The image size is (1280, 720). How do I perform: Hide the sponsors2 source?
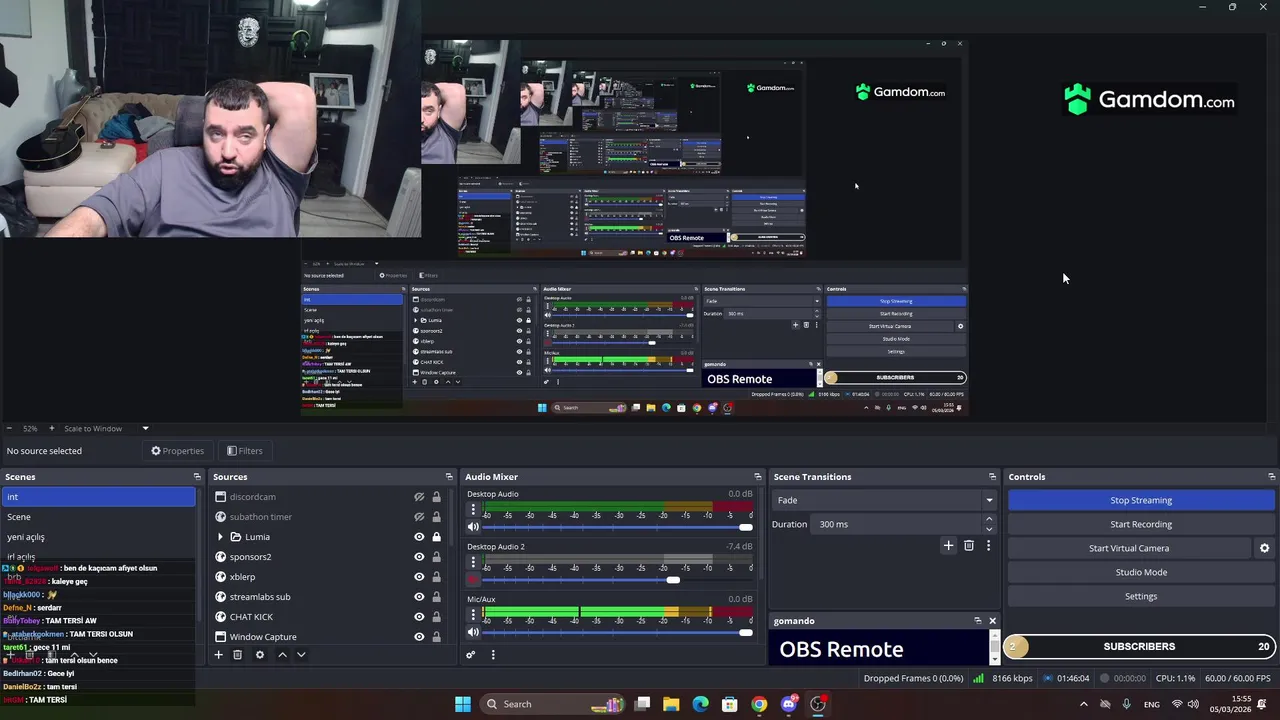[x=419, y=557]
